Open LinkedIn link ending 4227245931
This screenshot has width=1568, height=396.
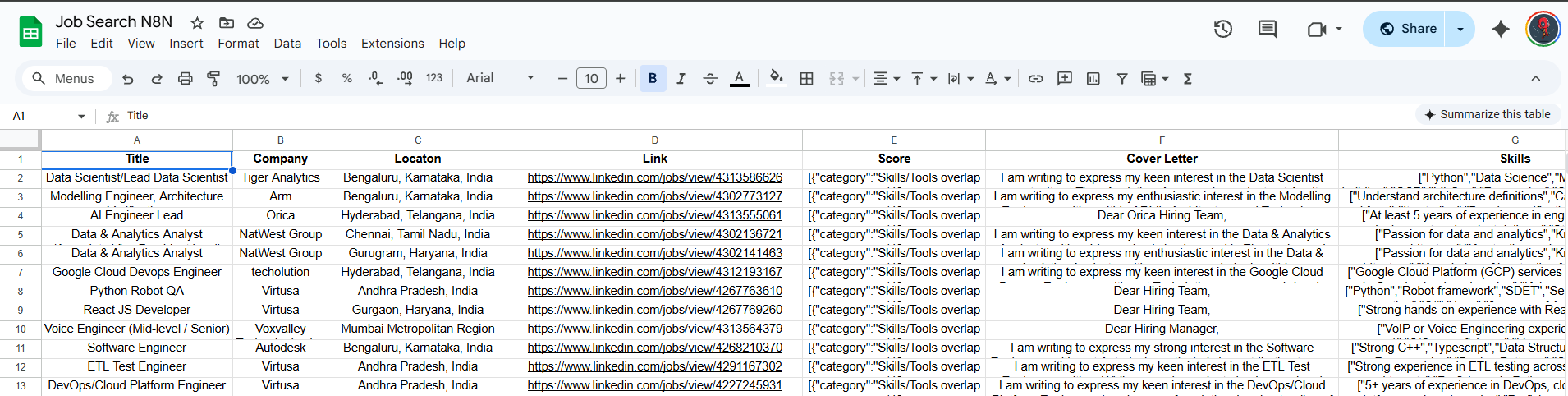(655, 385)
